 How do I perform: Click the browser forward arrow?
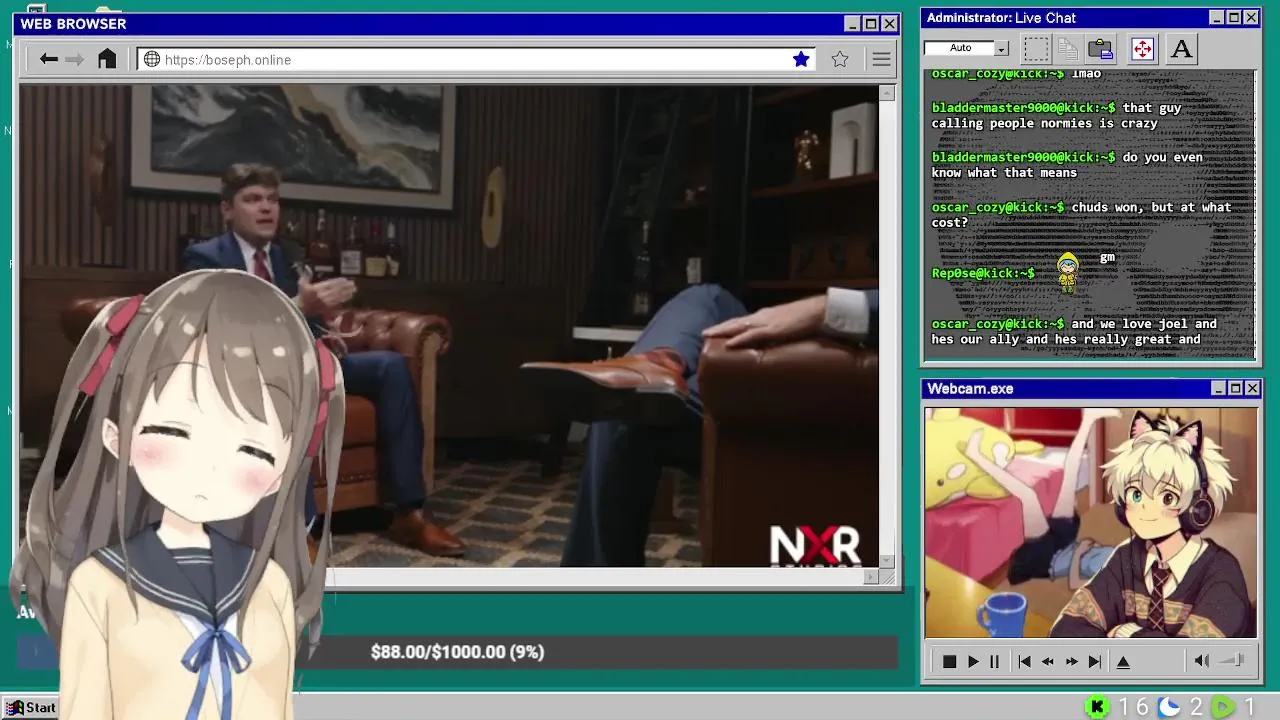click(x=75, y=59)
